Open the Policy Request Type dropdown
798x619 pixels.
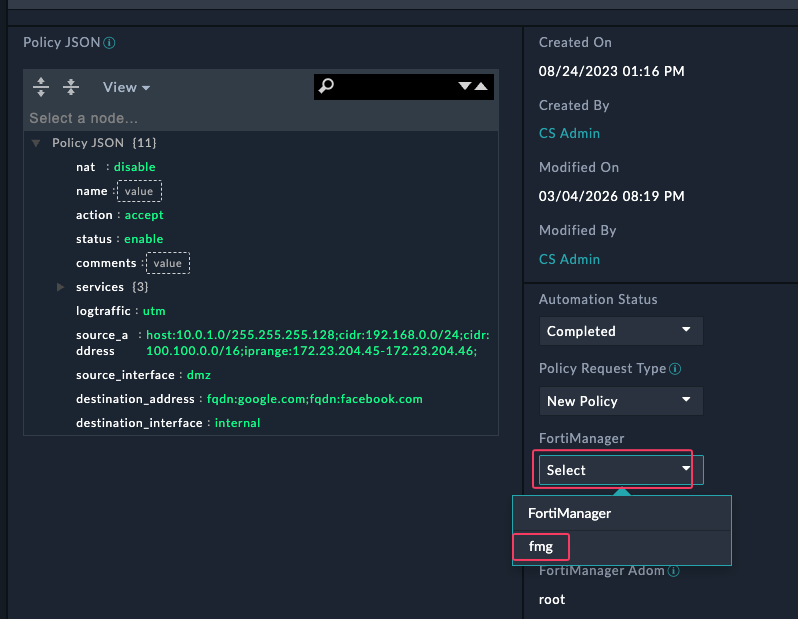pyautogui.click(x=620, y=401)
